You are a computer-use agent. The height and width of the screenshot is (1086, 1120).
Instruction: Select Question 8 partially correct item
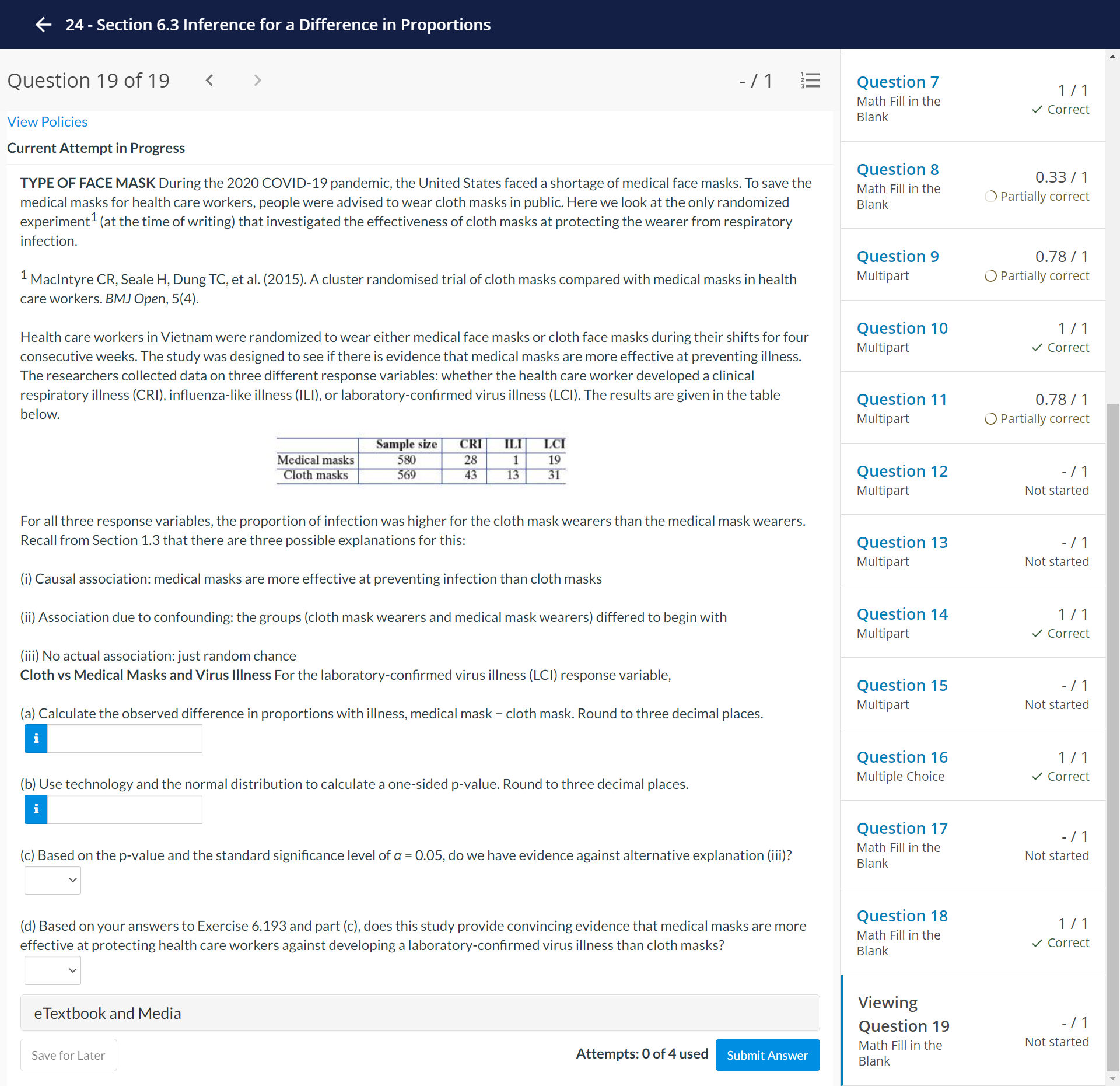[898, 169]
